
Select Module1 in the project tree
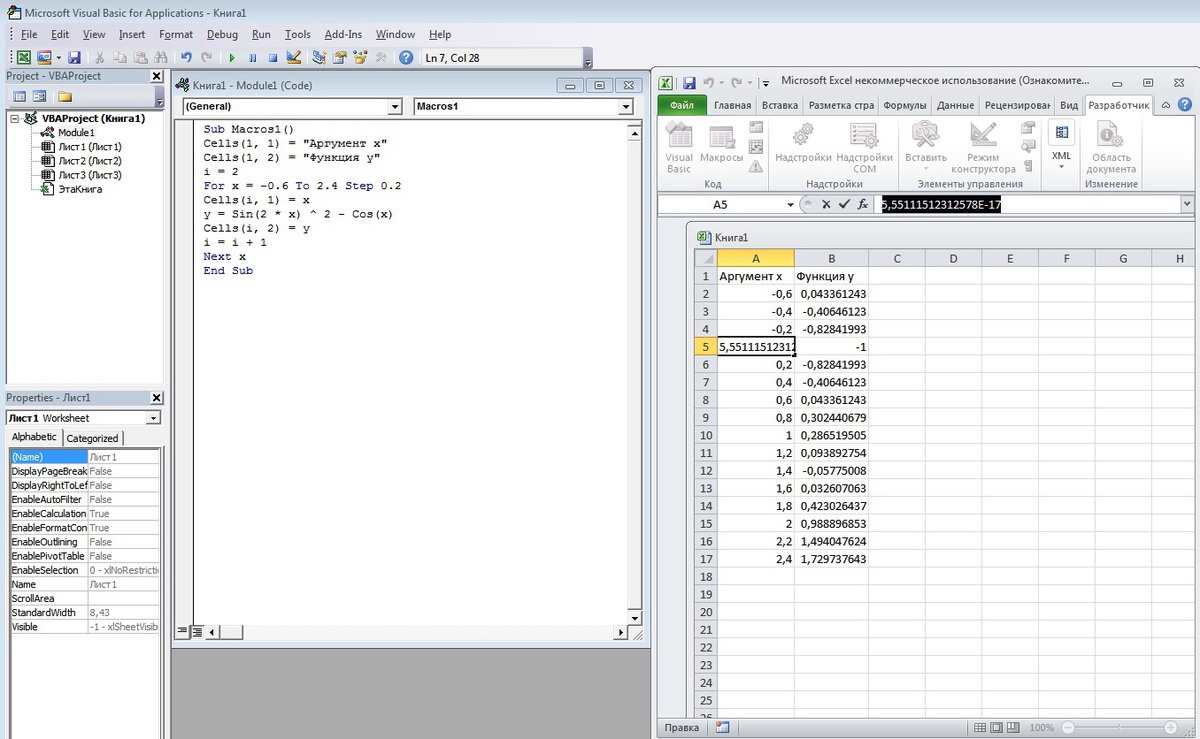76,132
